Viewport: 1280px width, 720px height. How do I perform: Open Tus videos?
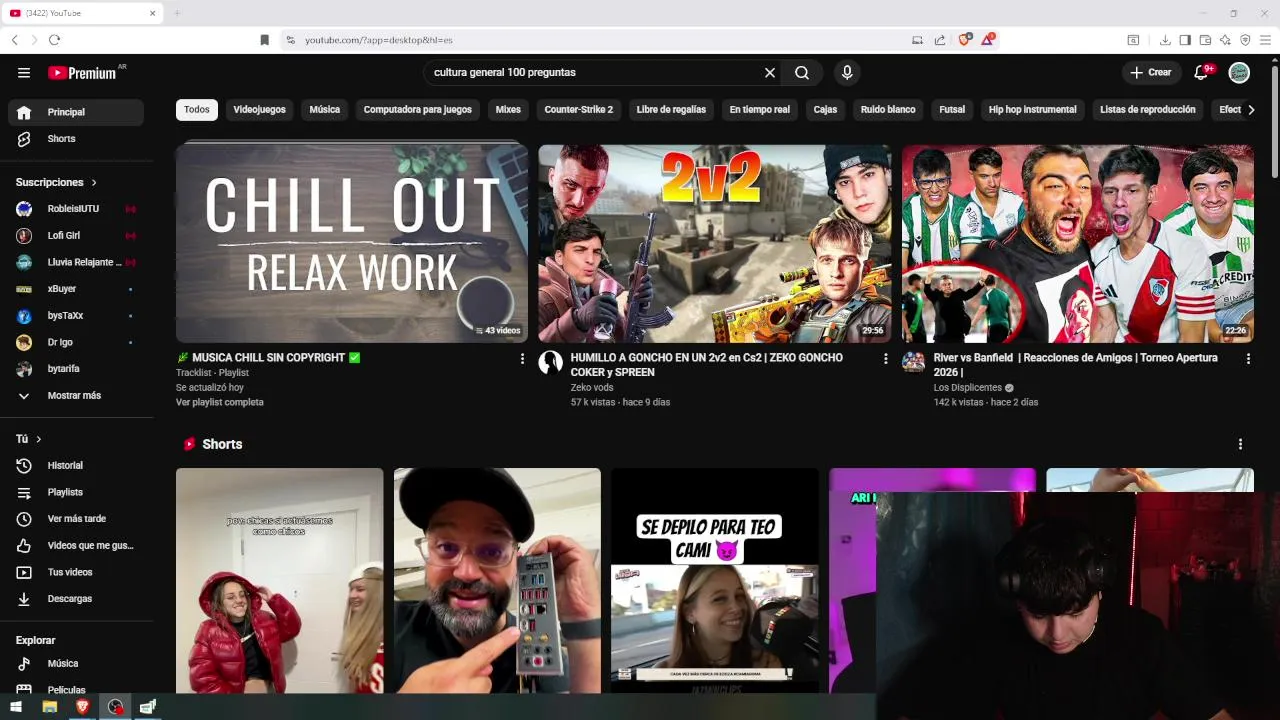tap(76, 572)
